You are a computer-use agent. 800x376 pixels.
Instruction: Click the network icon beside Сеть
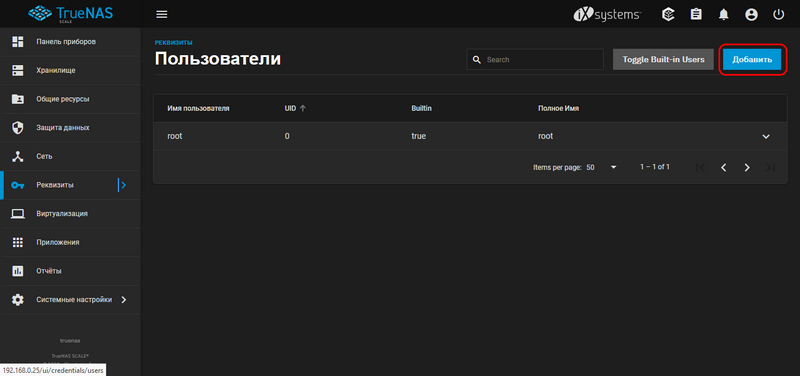click(x=18, y=156)
